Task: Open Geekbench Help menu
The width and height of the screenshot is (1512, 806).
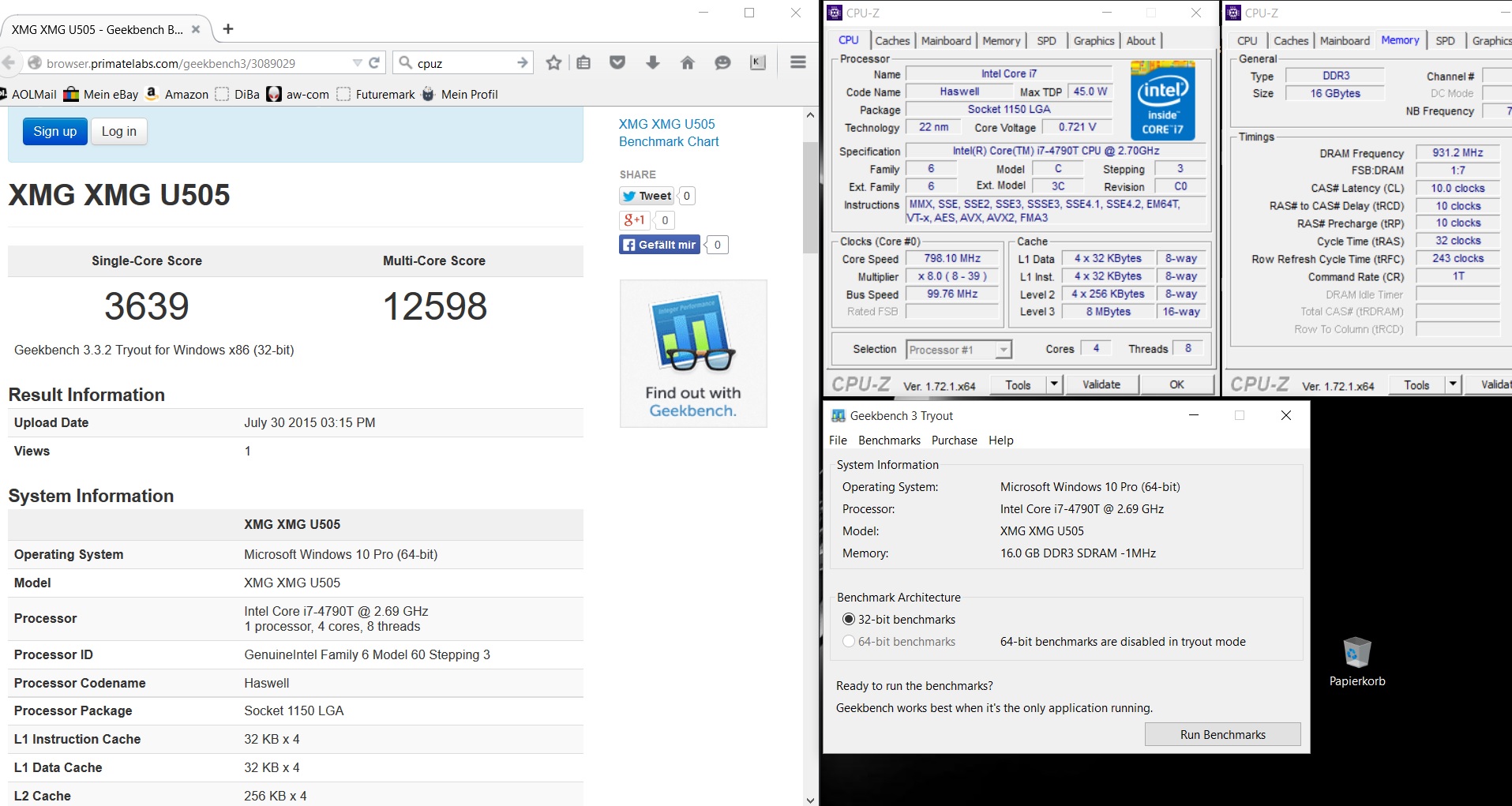Action: [x=1000, y=440]
